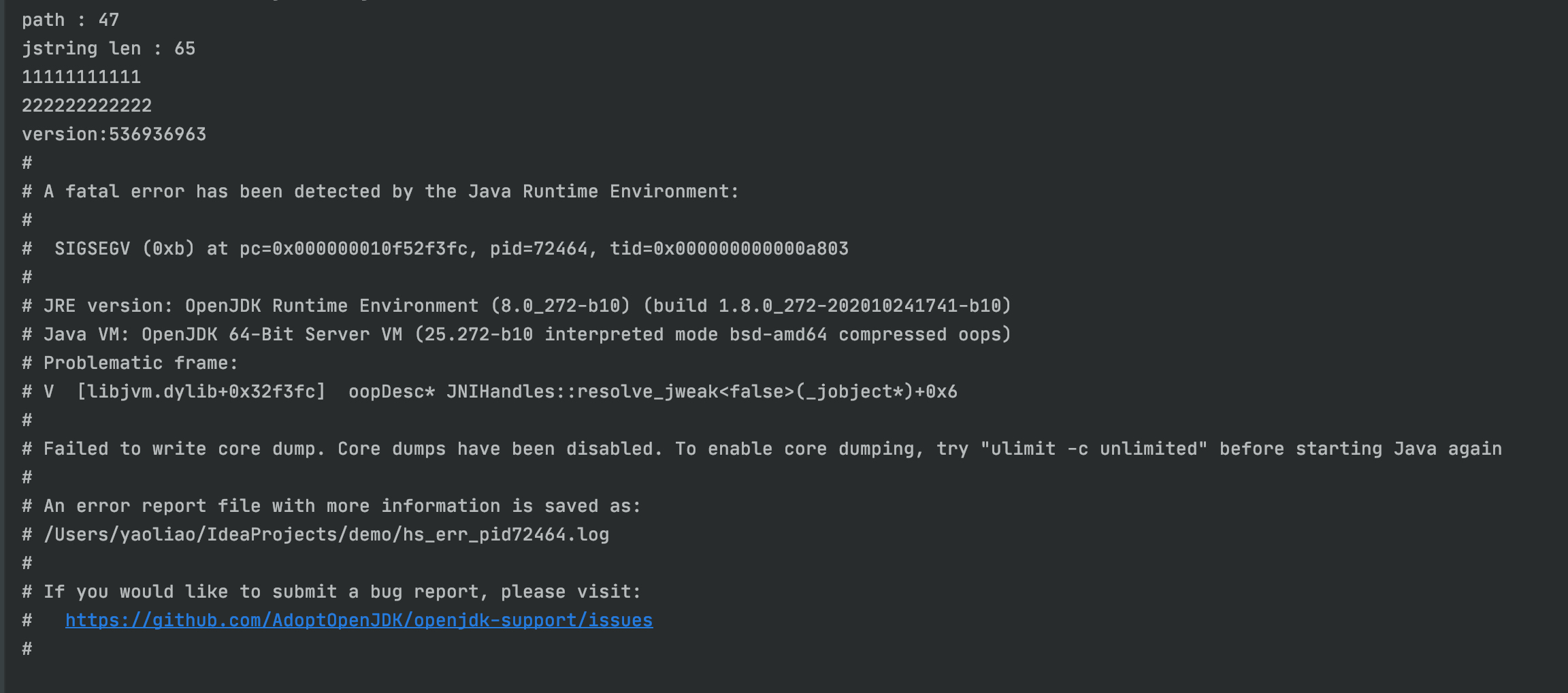The width and height of the screenshot is (1568, 693).
Task: Click the 'Failed to write core dump' line
Action: click(x=762, y=449)
